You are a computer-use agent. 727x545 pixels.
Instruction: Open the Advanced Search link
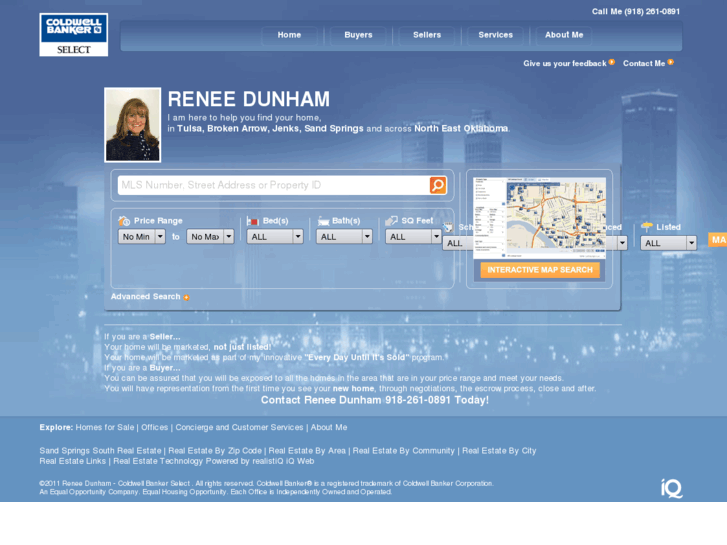coord(146,297)
